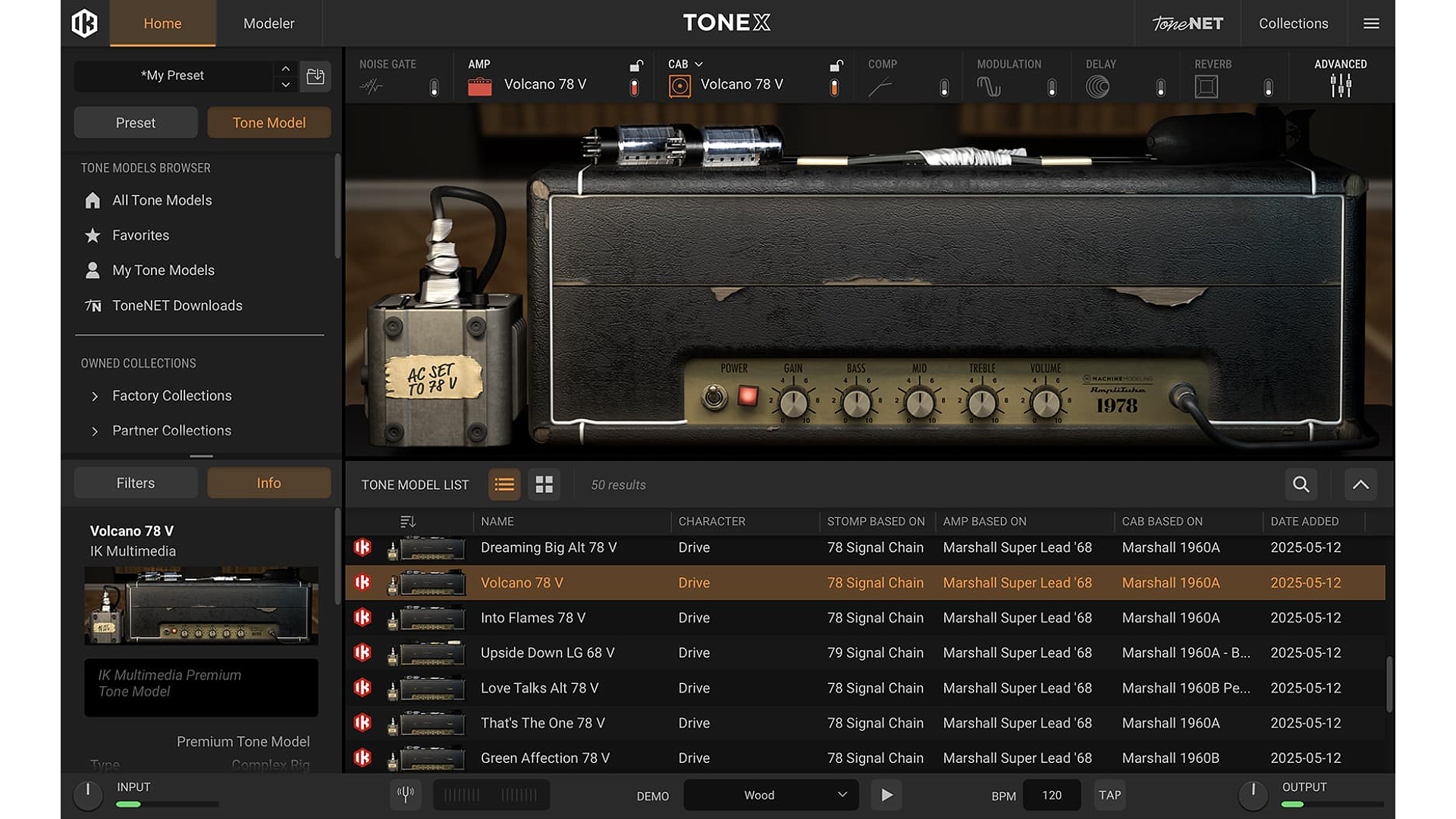Click Volcano 78 V thumbnail in Info panel
1456x819 pixels.
pyautogui.click(x=201, y=606)
